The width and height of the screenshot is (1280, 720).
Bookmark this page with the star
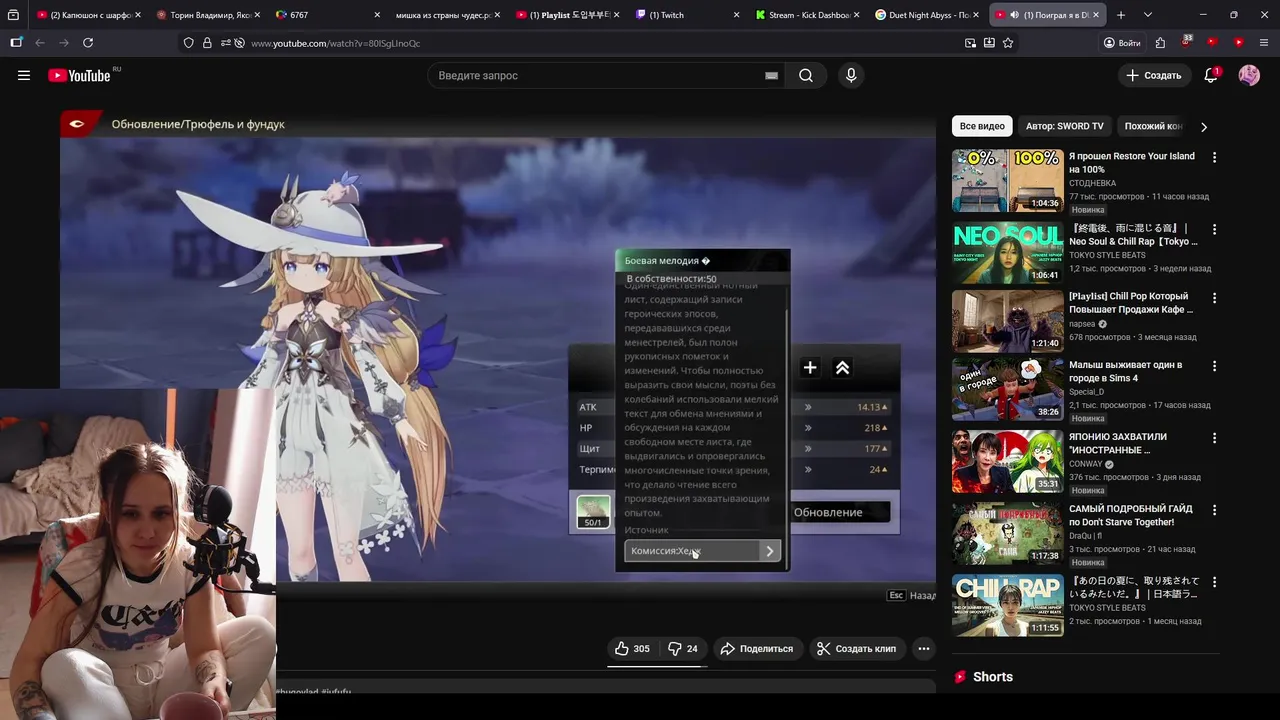(x=1008, y=43)
